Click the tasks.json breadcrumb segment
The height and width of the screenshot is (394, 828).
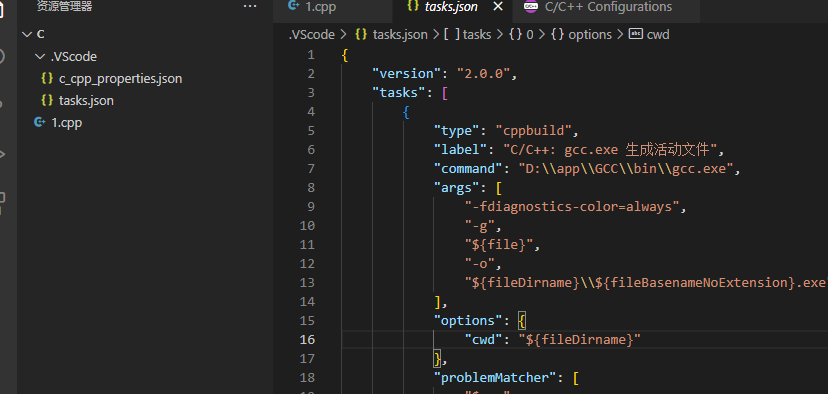pos(400,35)
